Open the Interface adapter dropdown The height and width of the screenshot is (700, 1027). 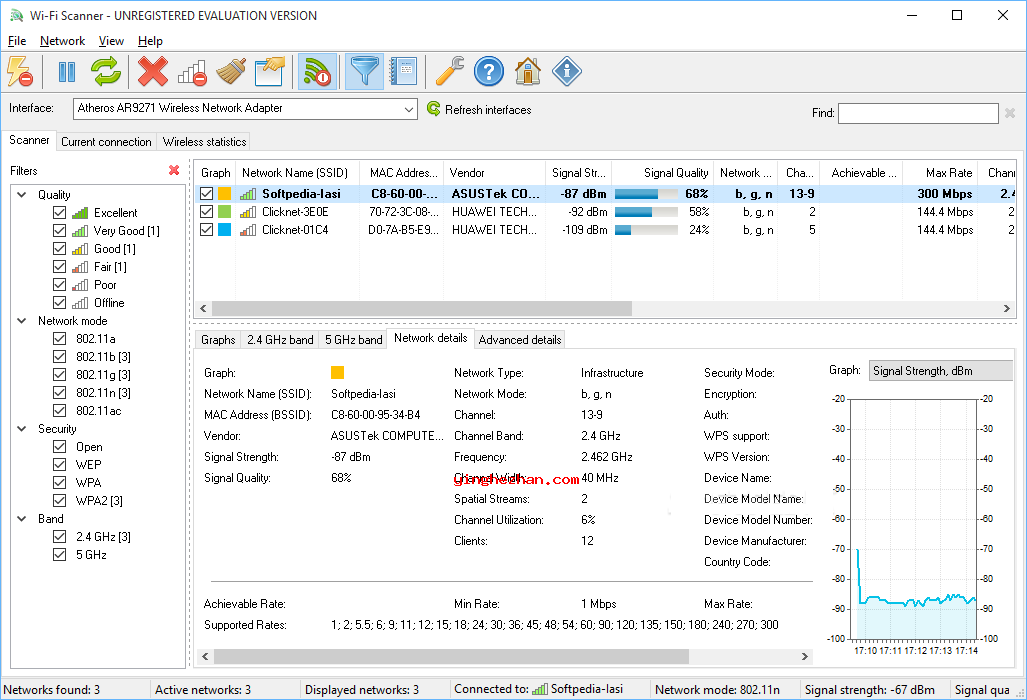pyautogui.click(x=245, y=109)
